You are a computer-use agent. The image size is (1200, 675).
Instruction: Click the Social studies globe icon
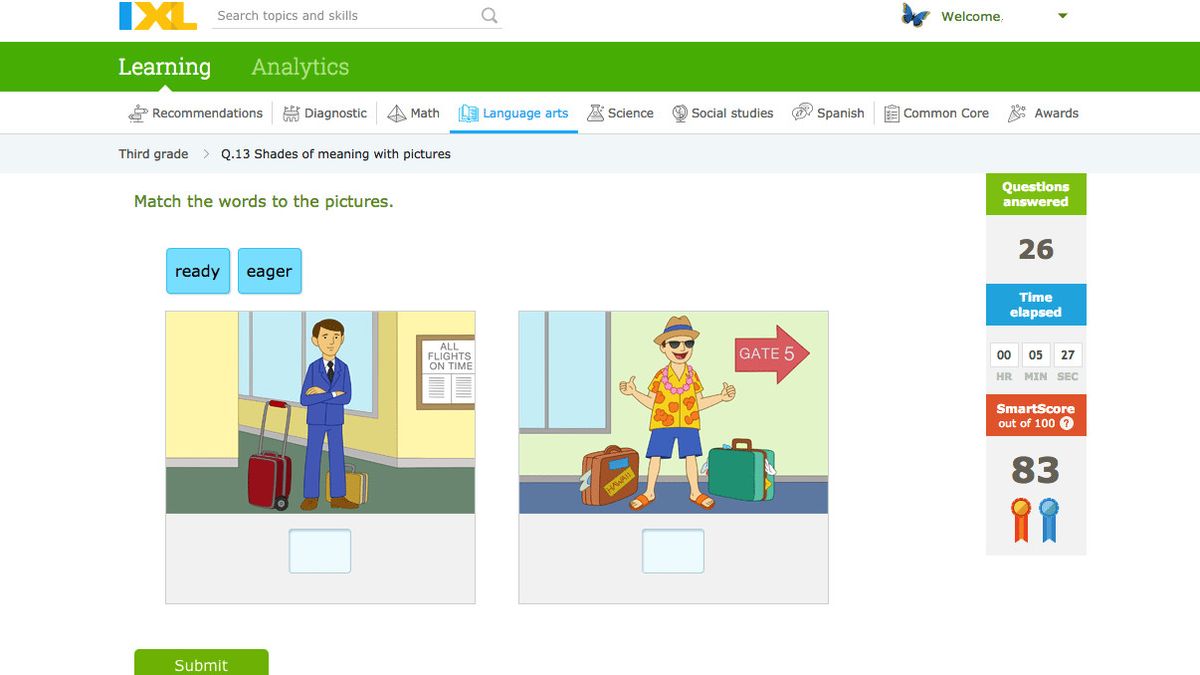(679, 113)
